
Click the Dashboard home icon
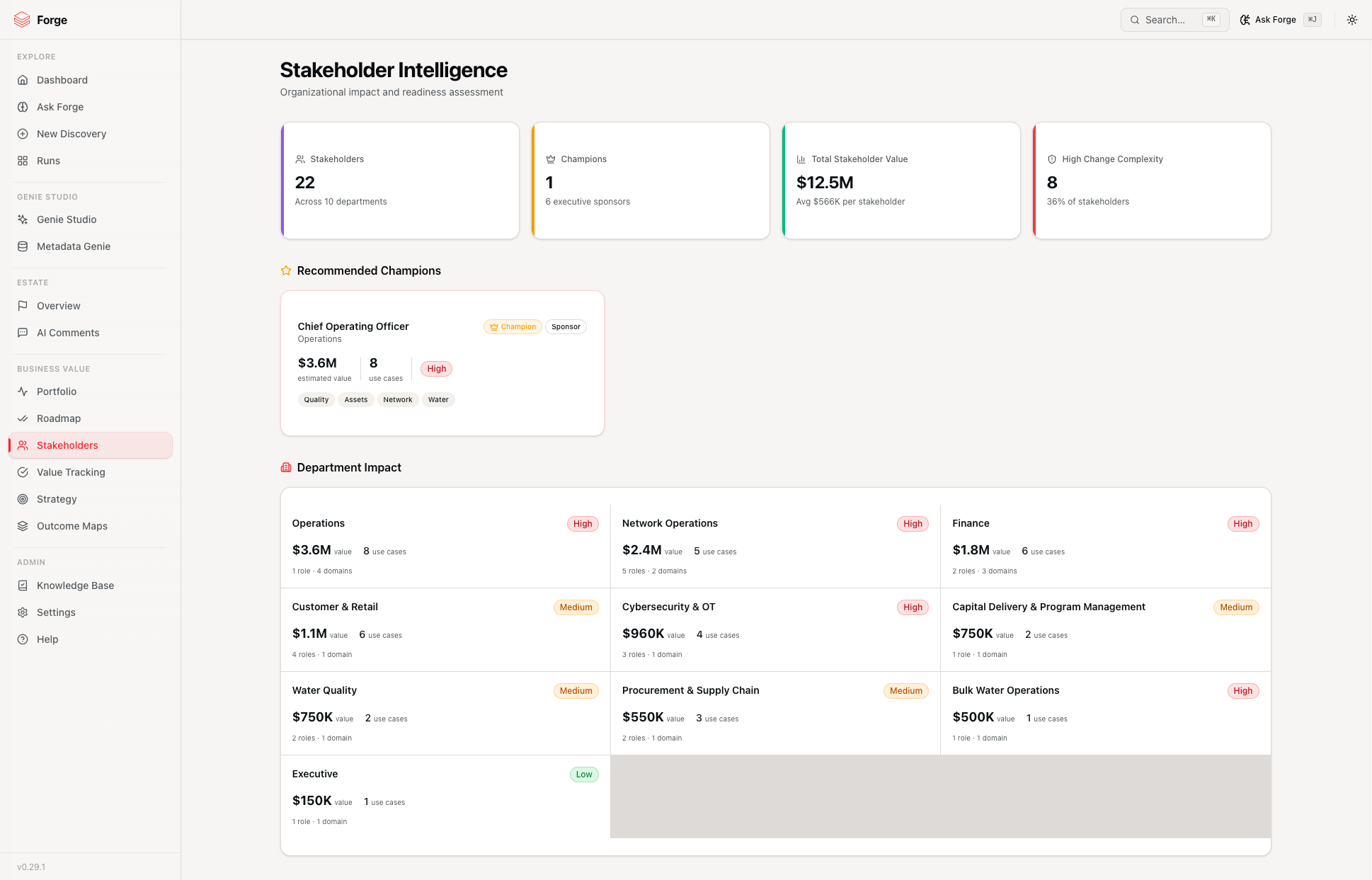(23, 80)
